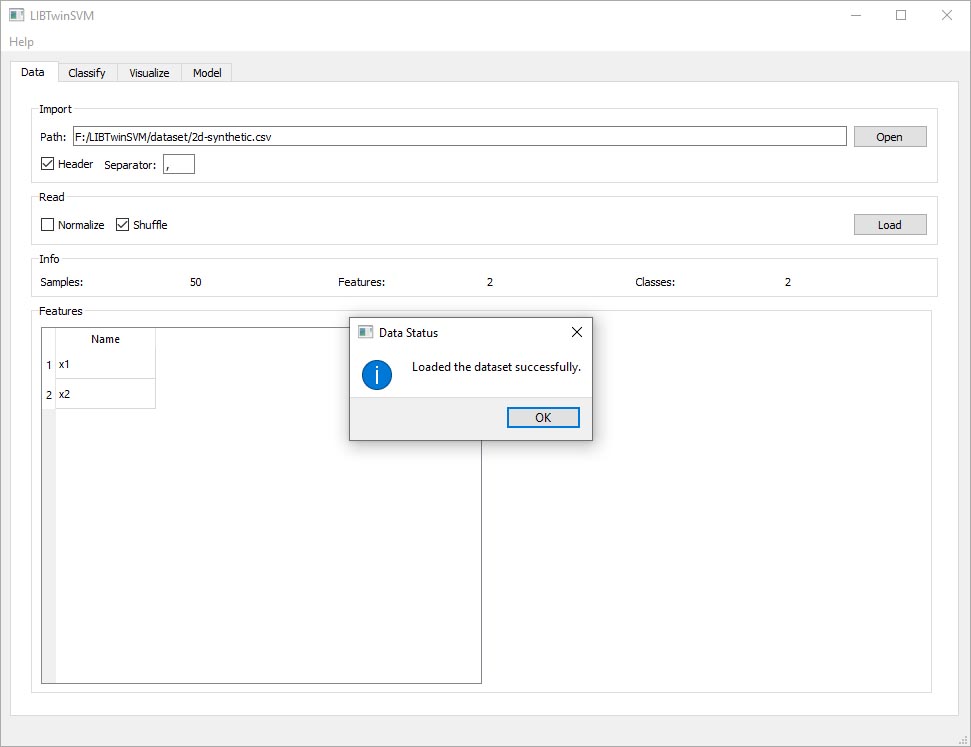Click the Open button to browse dataset

(x=890, y=137)
